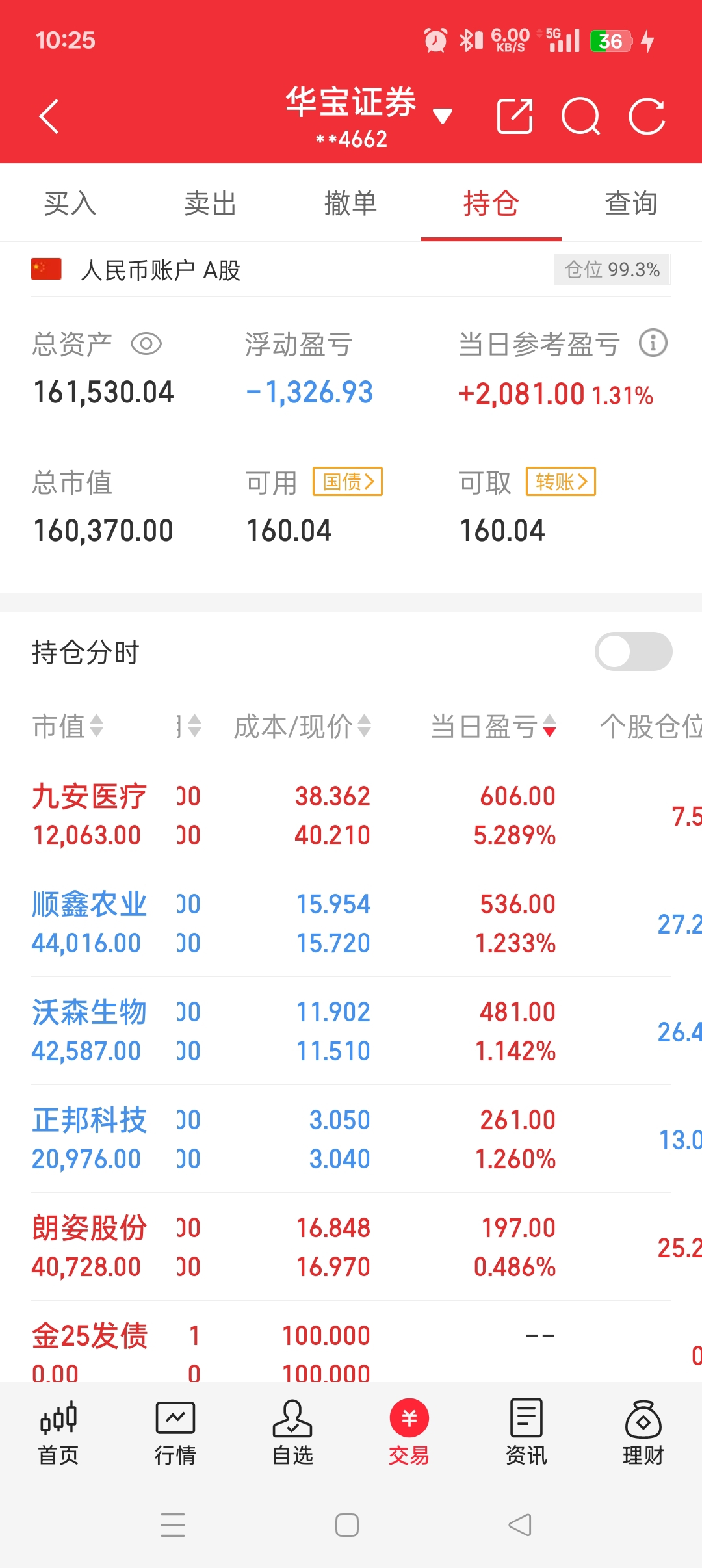Viewport: 702px width, 1568px height.
Task: Tap the total assets value 161,530.04
Action: pos(103,392)
